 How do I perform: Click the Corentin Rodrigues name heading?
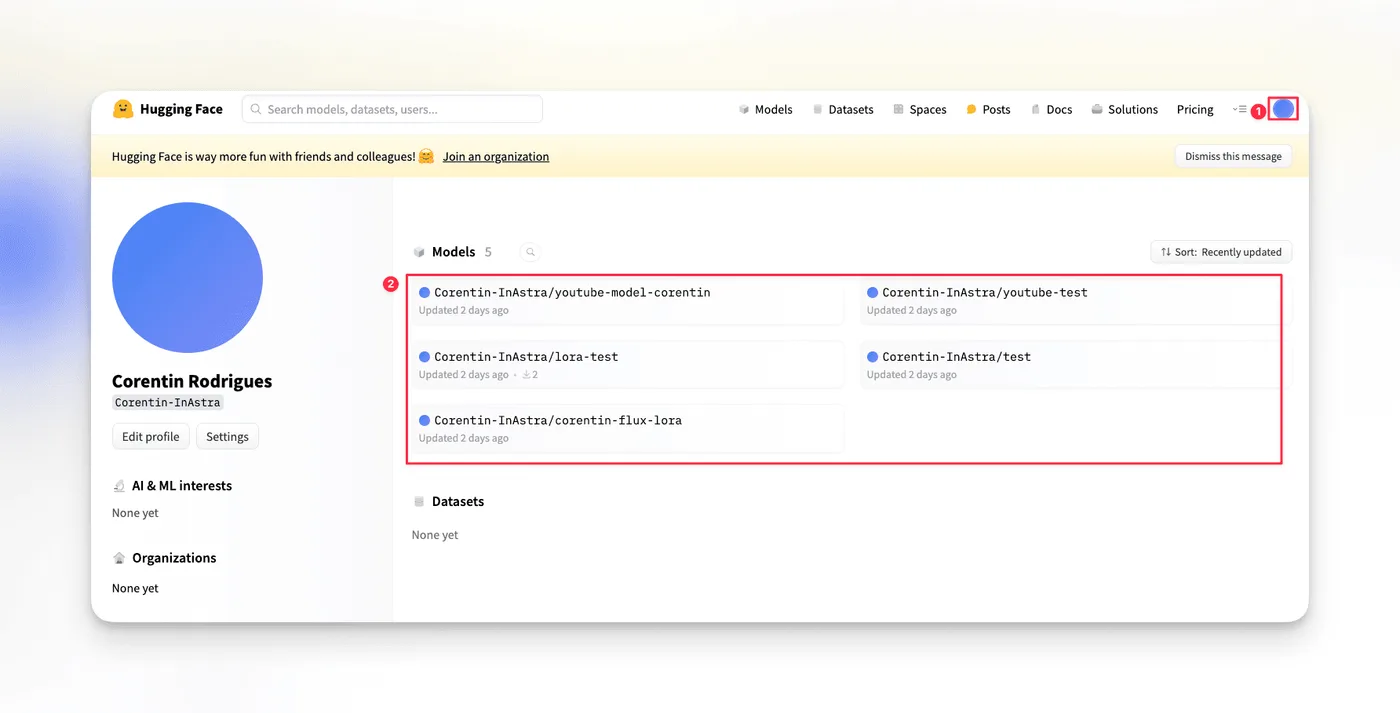click(x=192, y=381)
